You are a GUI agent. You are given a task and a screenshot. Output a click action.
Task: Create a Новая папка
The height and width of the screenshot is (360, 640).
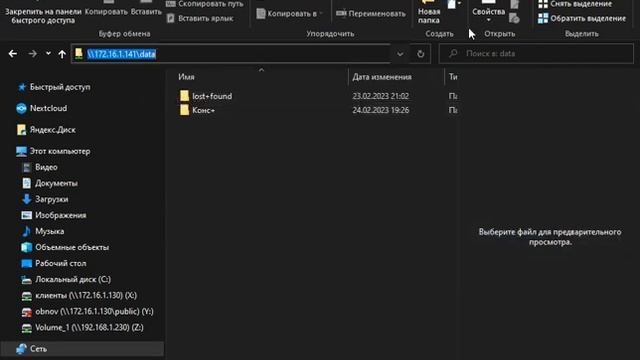429,13
